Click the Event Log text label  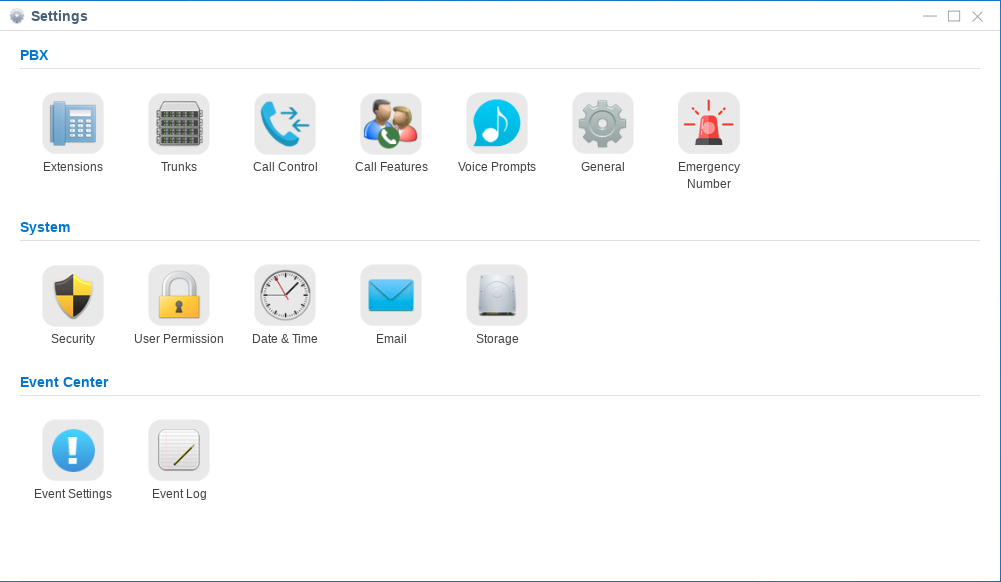179,494
